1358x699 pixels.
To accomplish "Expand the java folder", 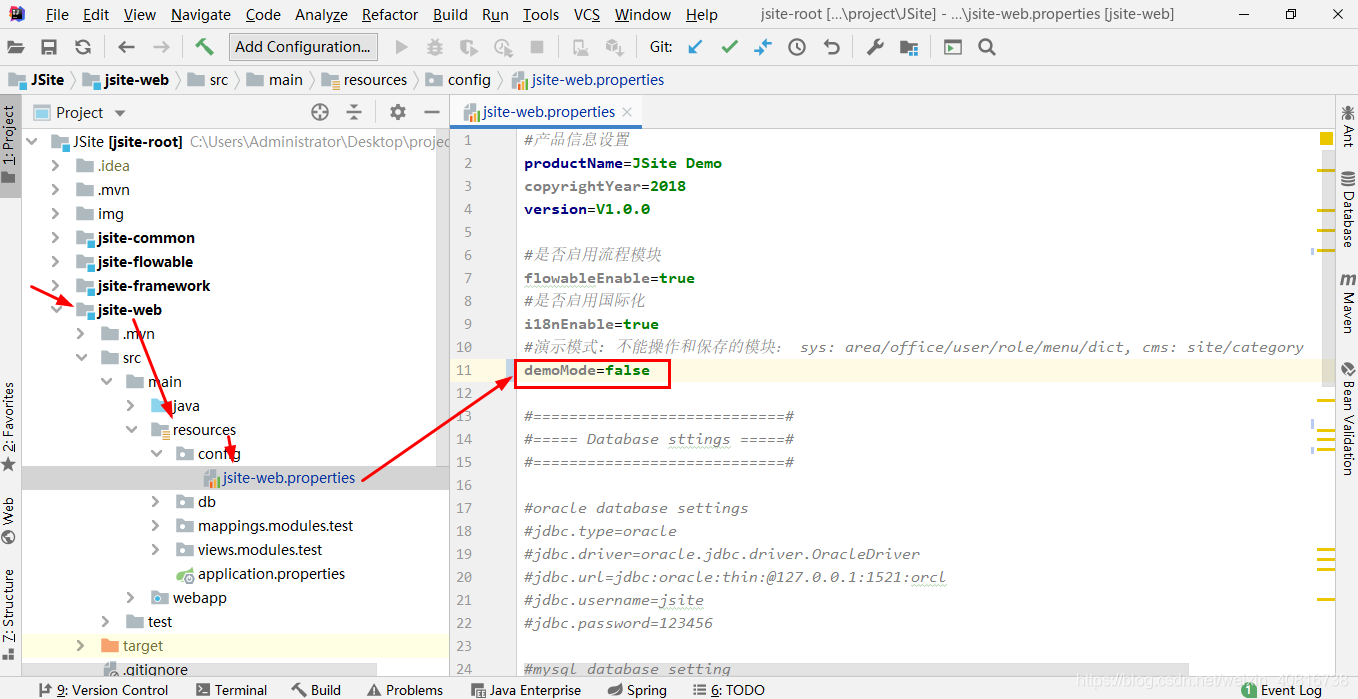I will tap(131, 406).
